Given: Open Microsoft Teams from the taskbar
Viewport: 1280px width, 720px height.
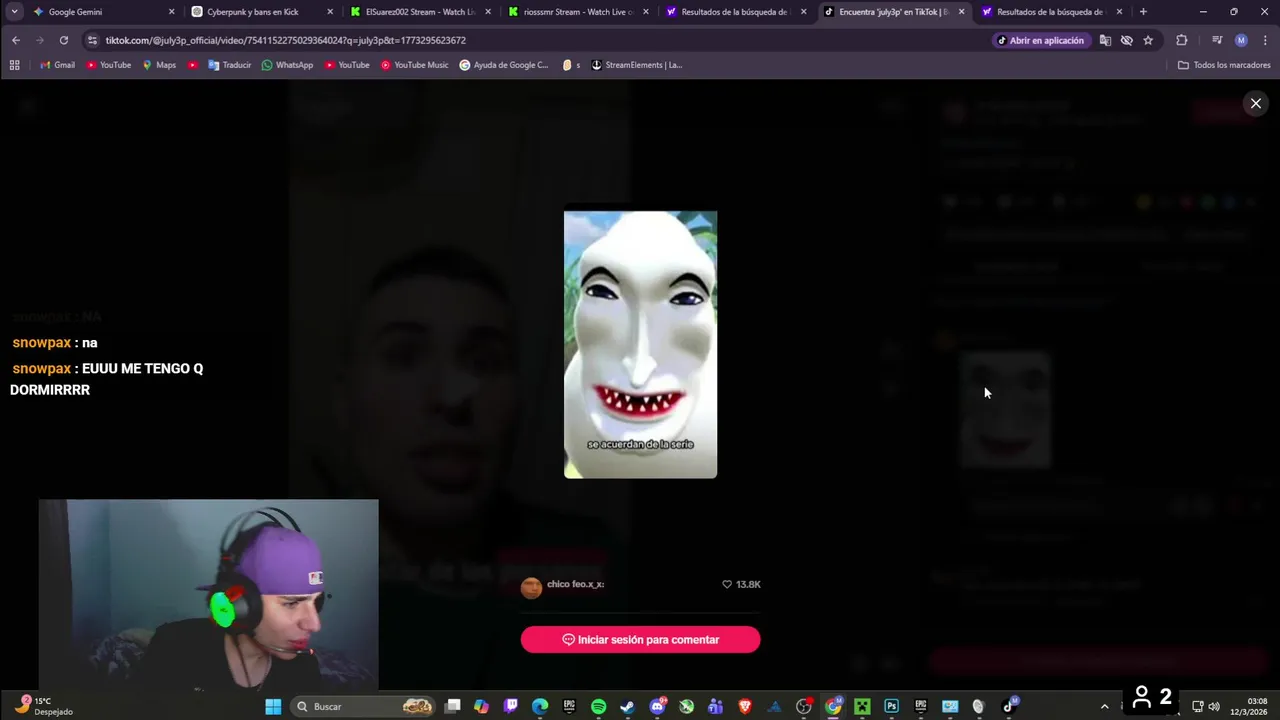Looking at the screenshot, I should click(x=715, y=706).
